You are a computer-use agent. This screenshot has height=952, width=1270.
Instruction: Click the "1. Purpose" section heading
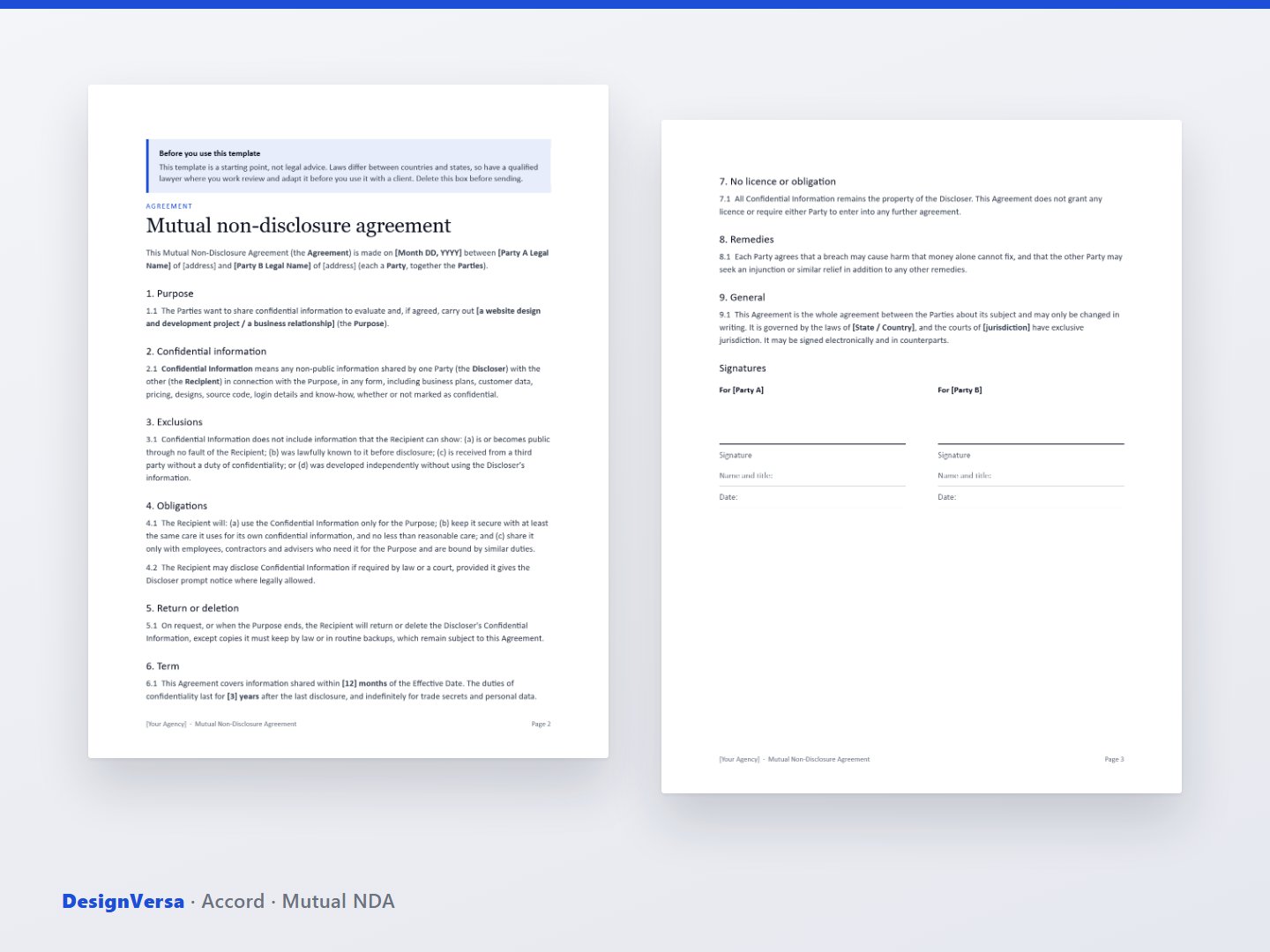pos(169,294)
